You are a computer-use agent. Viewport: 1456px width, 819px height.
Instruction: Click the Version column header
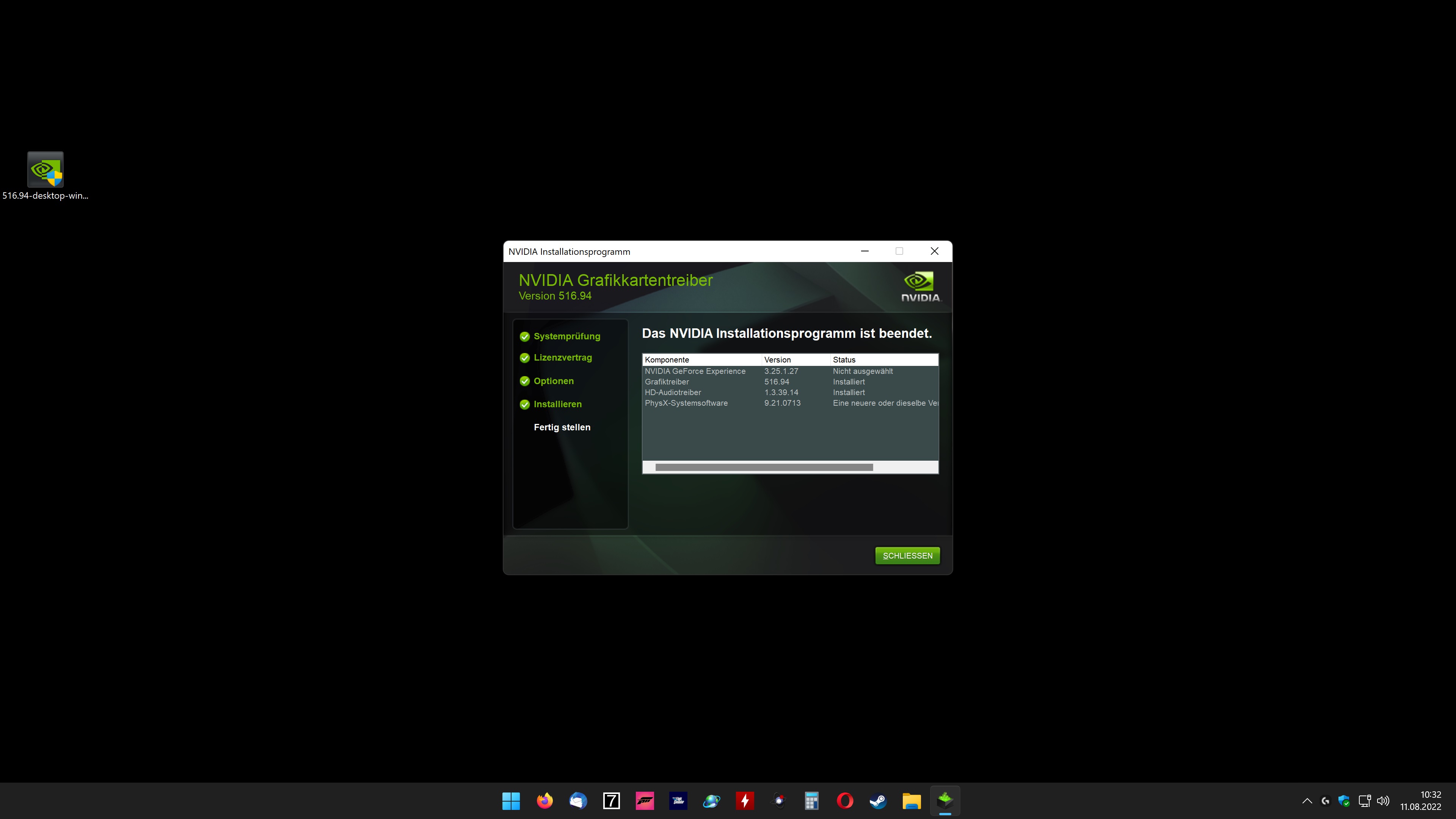point(796,359)
